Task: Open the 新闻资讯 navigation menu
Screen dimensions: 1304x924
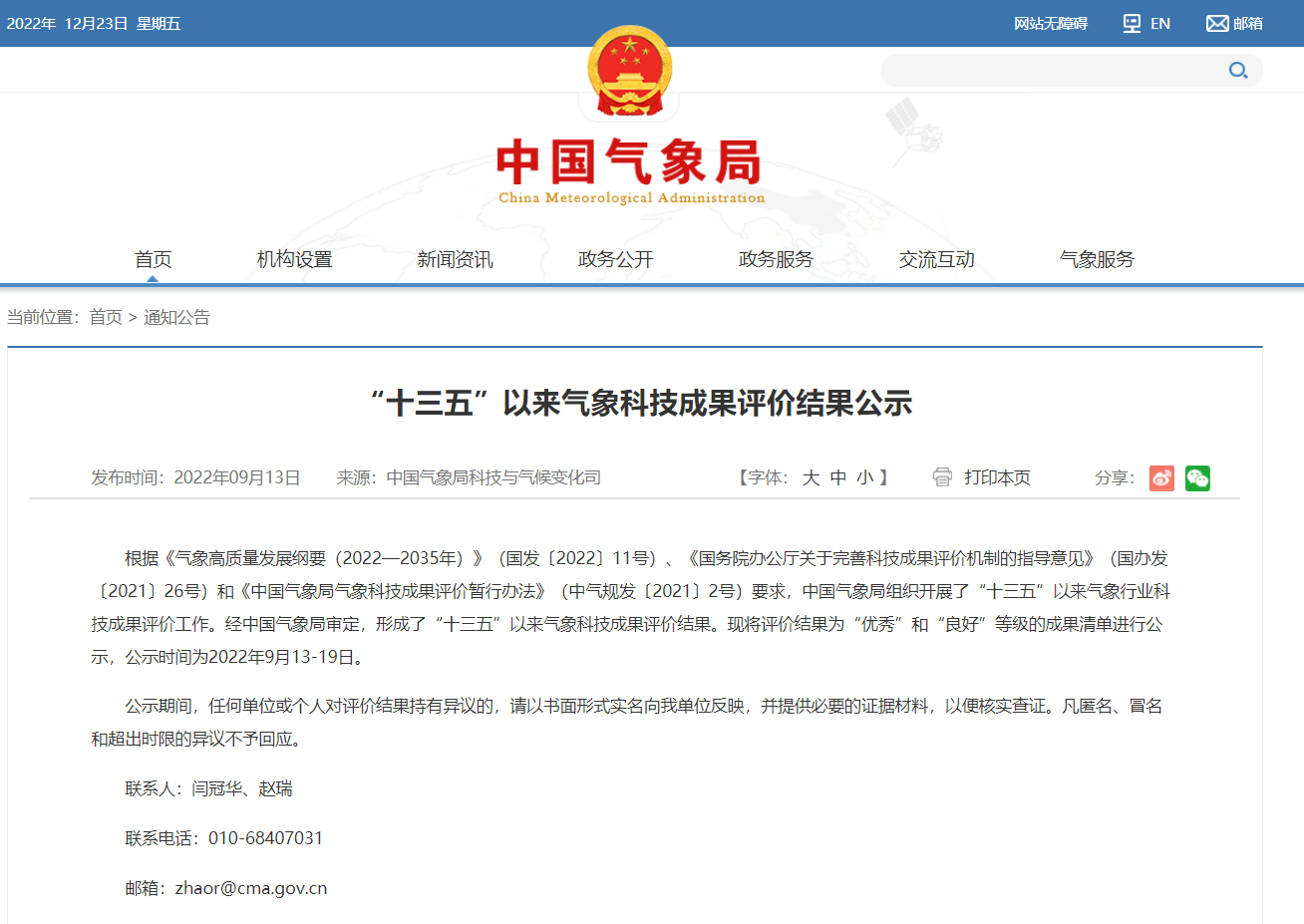Action: coord(455,260)
